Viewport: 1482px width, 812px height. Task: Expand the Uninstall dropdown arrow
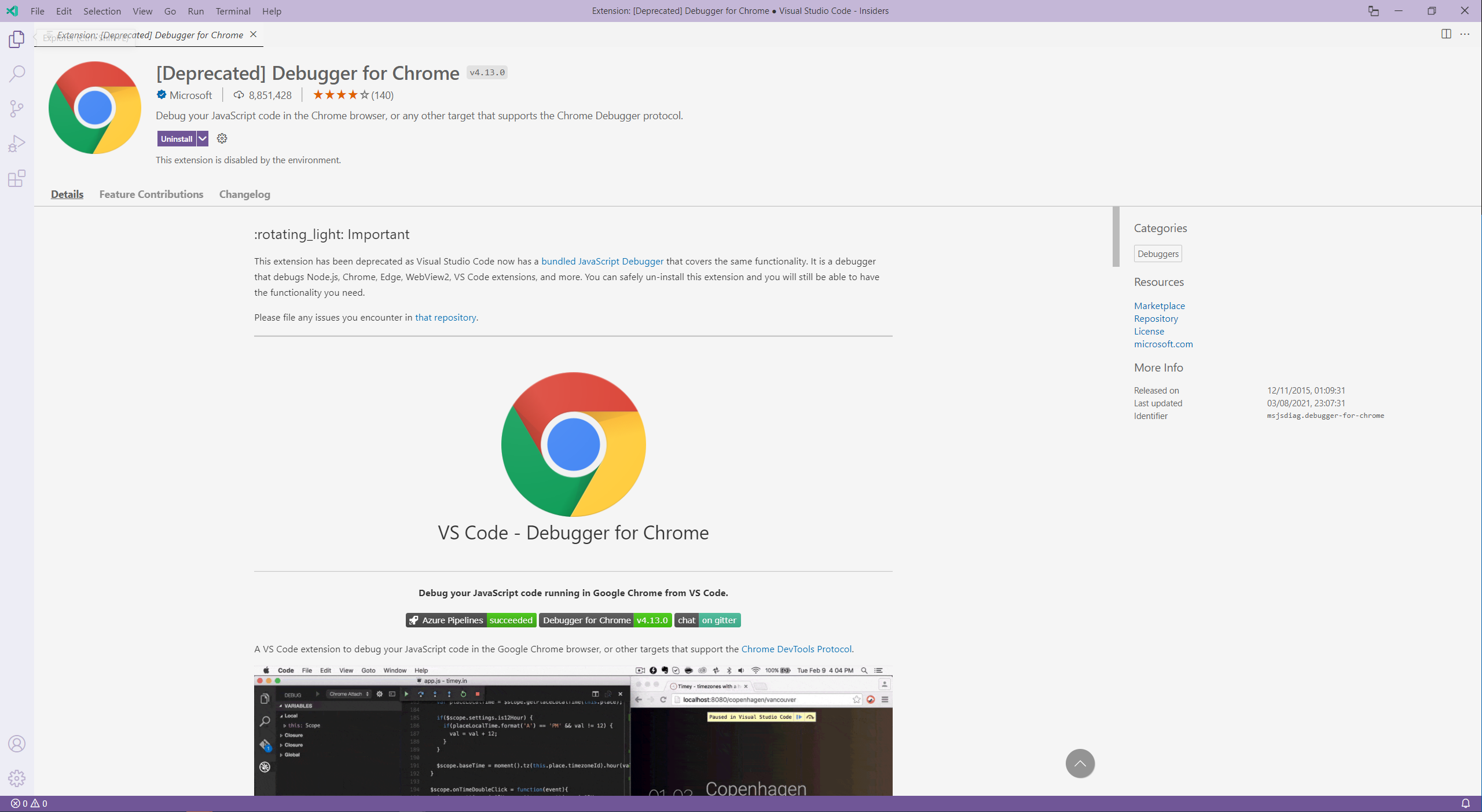point(202,138)
